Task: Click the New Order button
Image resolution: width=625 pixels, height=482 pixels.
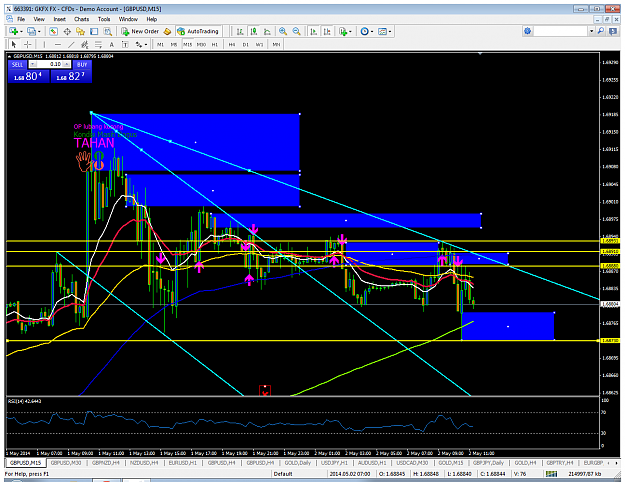Action: pos(140,31)
